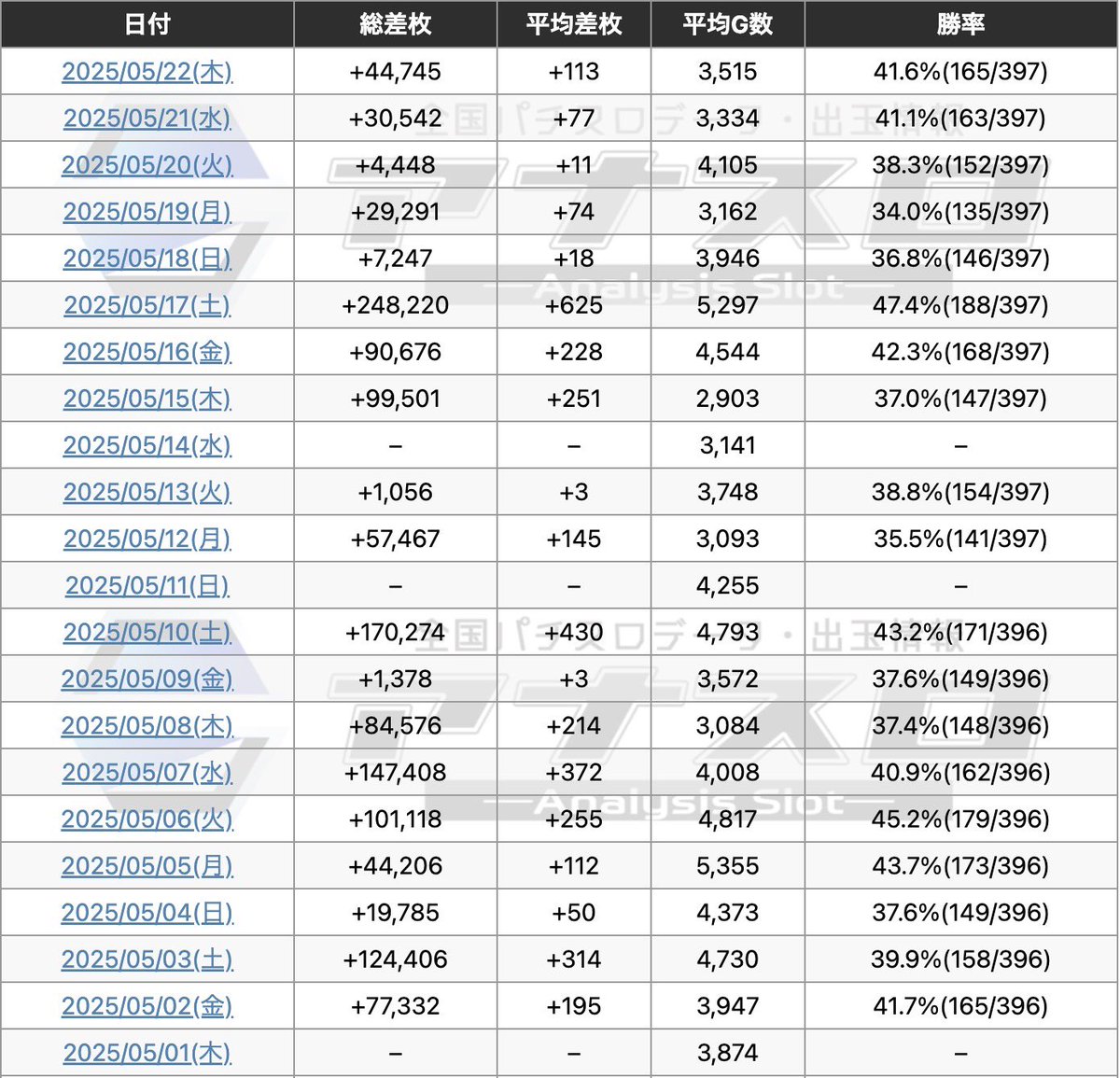Open the 2025/05/02(金) date link
Screen dimensions: 1120x1078
coord(147,1006)
